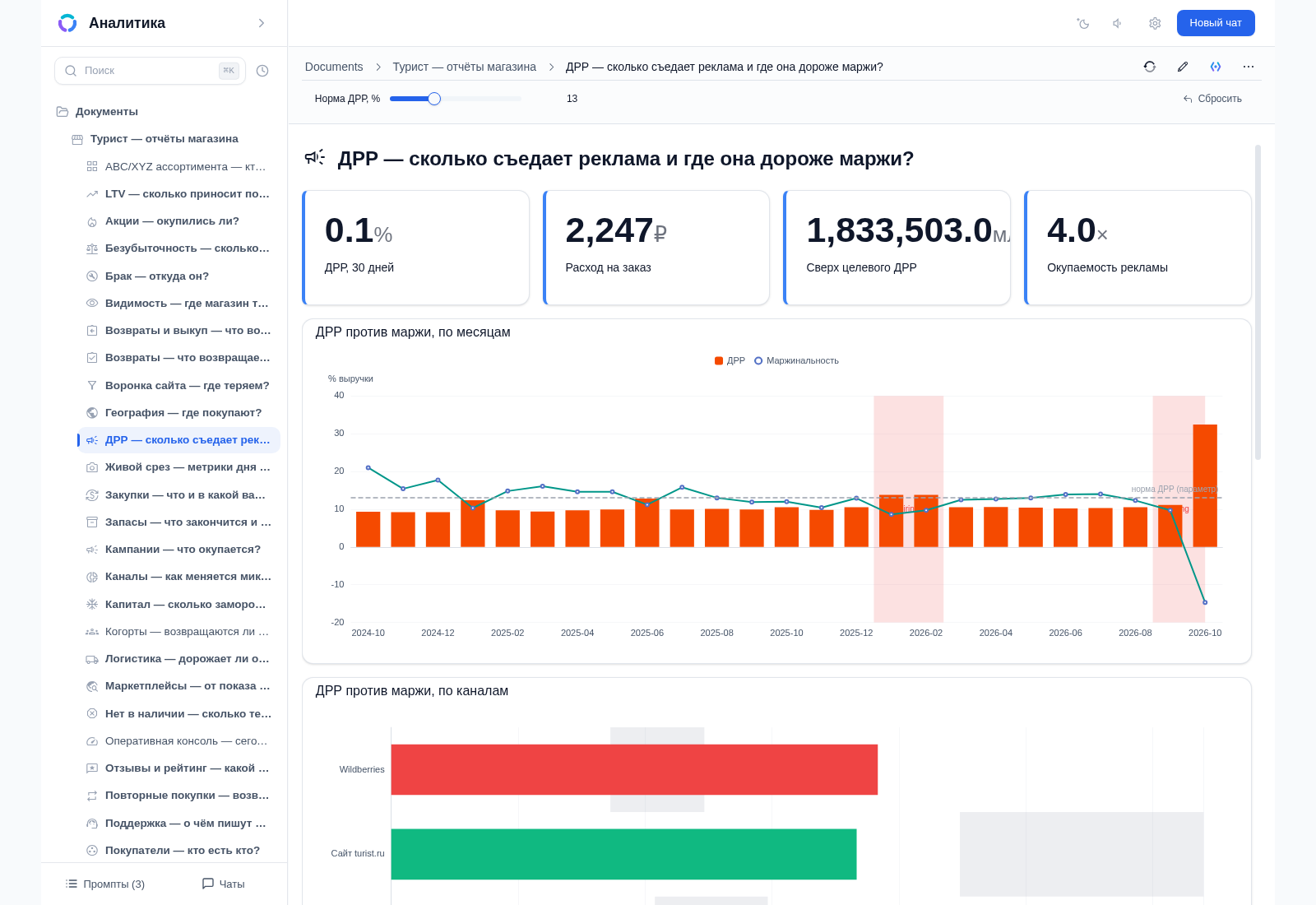Image resolution: width=1316 pixels, height=905 pixels.
Task: Open the three-dots more menu
Action: [1249, 67]
